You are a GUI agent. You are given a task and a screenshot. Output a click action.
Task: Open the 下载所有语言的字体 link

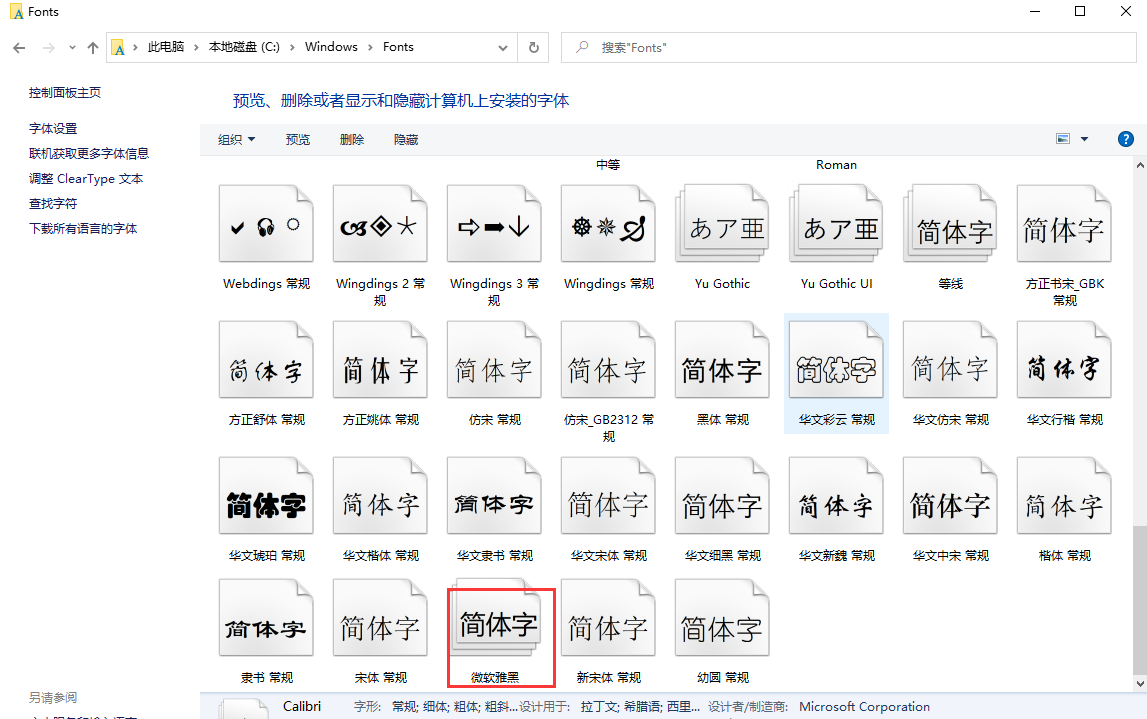(x=83, y=228)
